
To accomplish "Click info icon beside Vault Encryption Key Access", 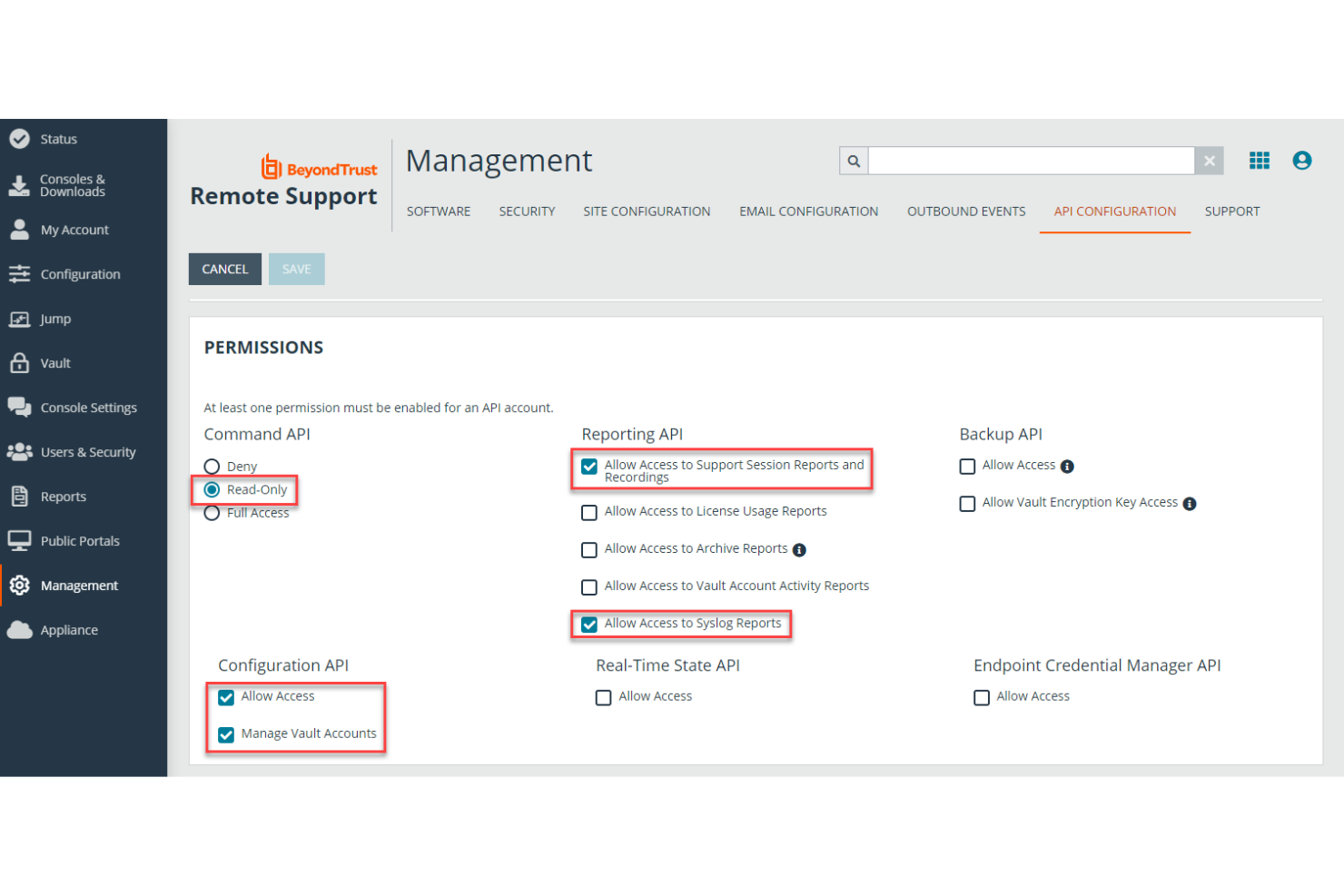I will click(1190, 504).
